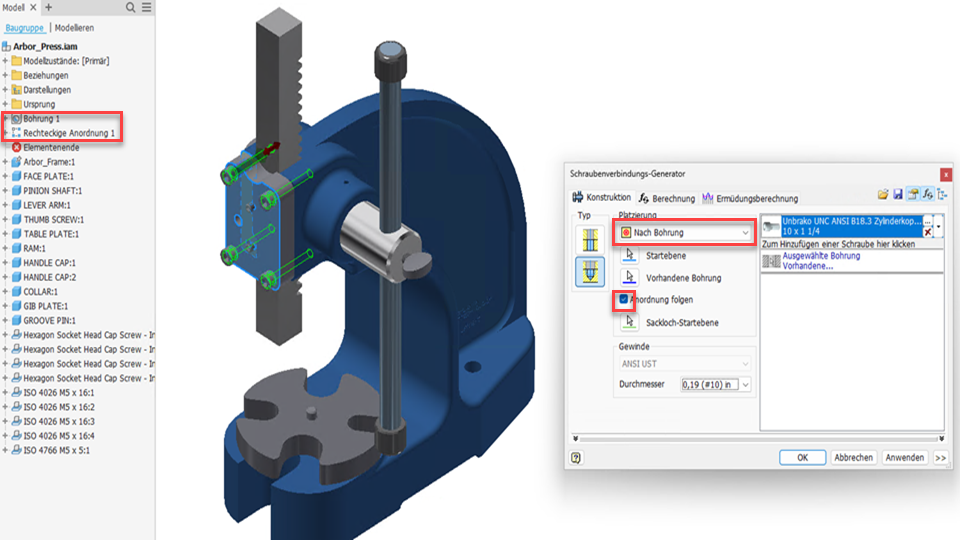The height and width of the screenshot is (540, 960).
Task: Open the ANSI UST thread dropdown
Action: click(684, 364)
